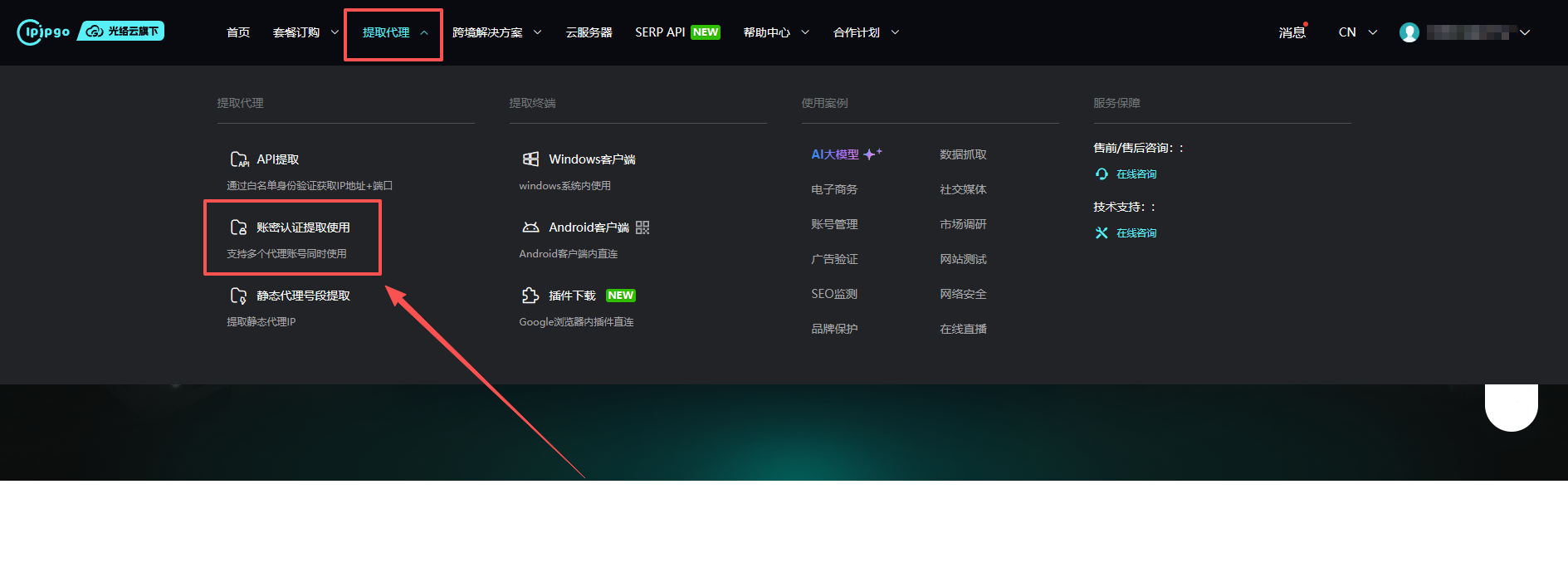Open the CN language selector
This screenshot has height=577, width=1568.
click(1357, 32)
